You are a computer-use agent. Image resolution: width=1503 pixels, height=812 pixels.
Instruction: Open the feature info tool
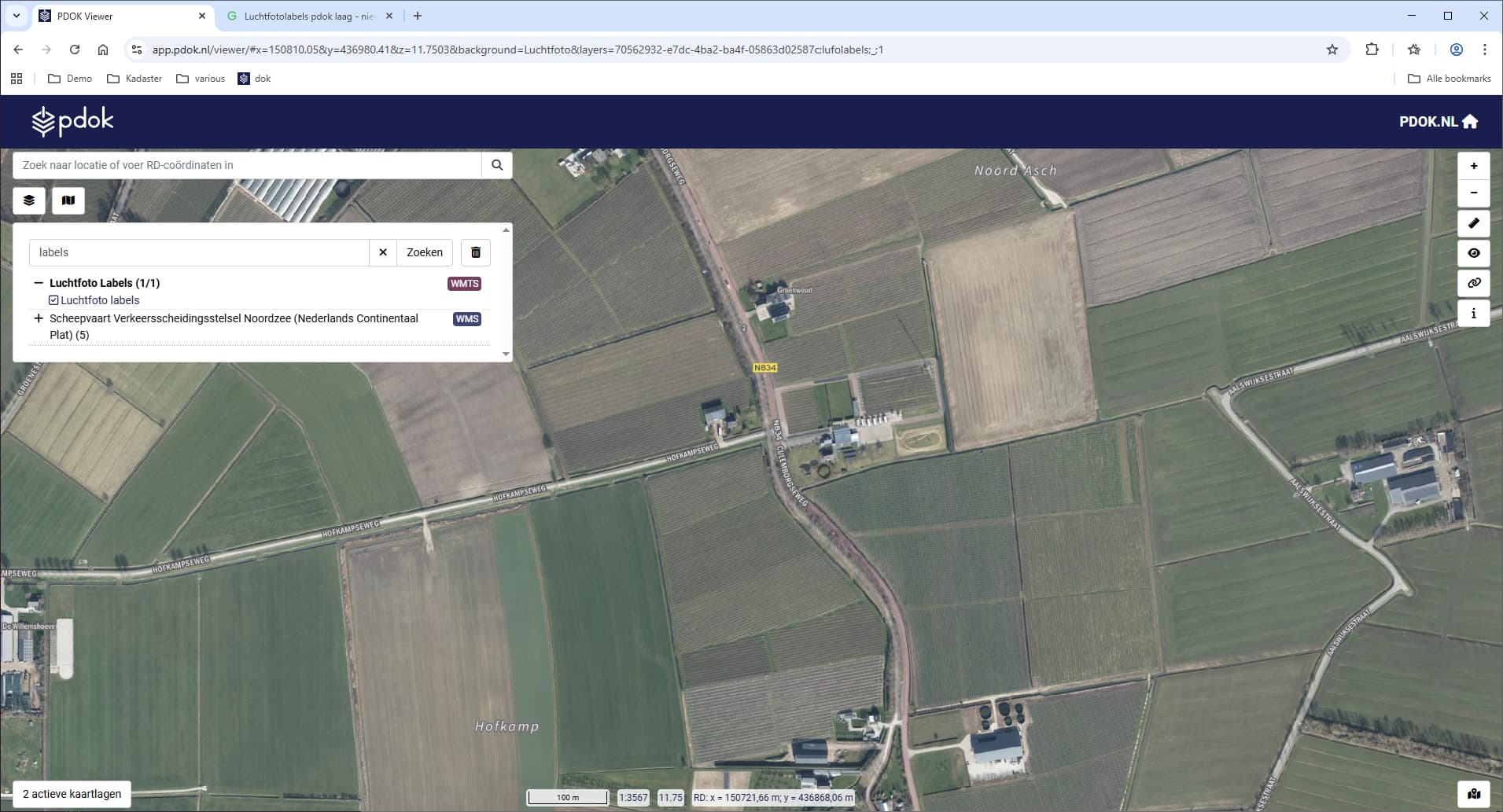[x=1473, y=313]
